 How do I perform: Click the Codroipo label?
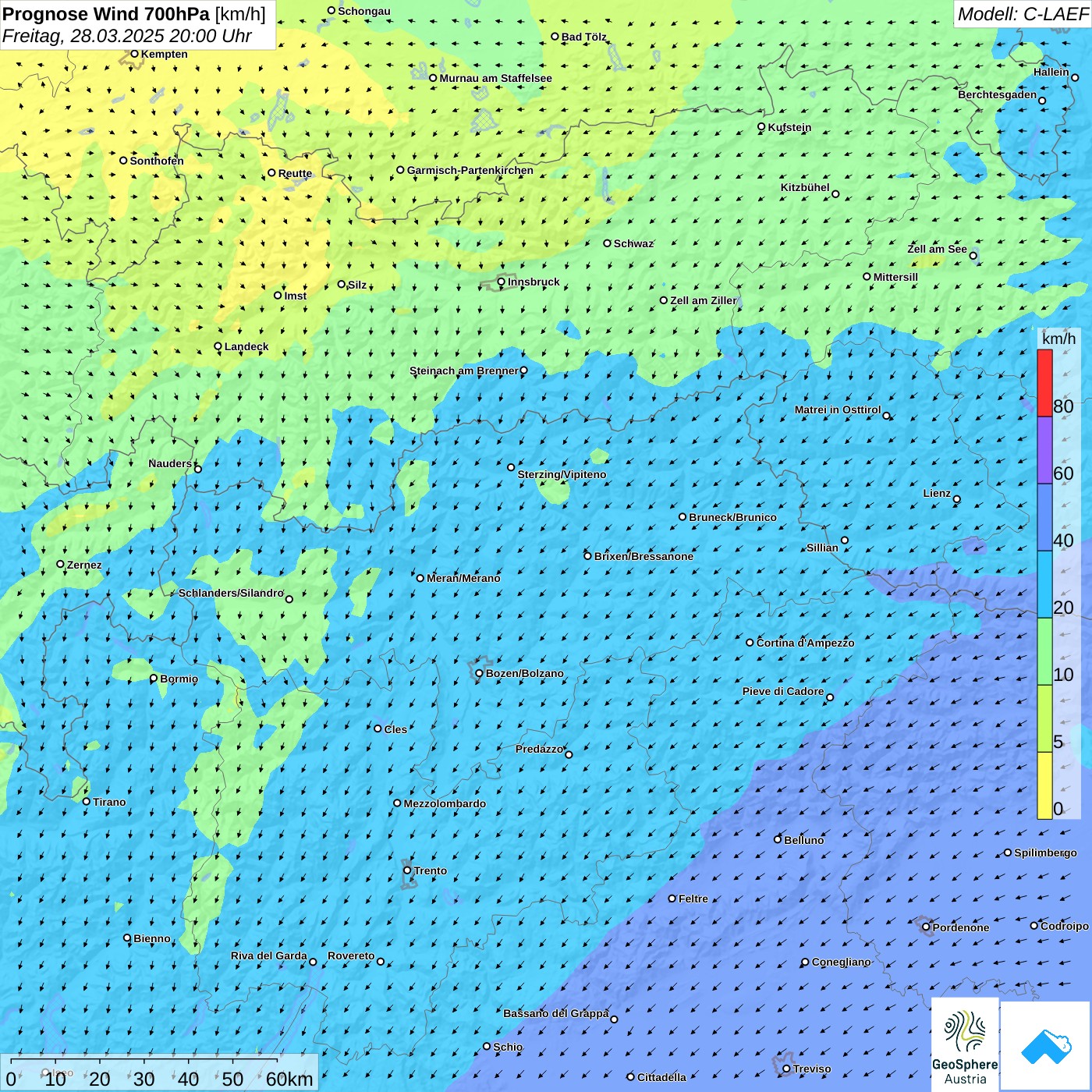(1065, 926)
